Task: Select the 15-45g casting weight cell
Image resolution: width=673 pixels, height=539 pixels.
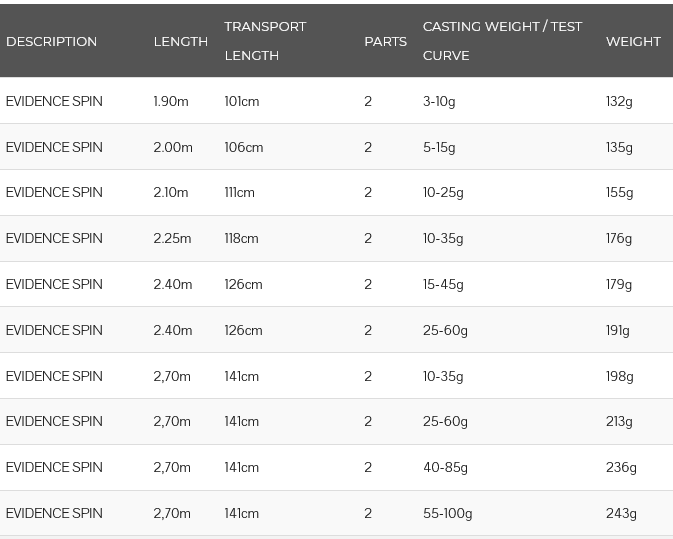Action: [x=443, y=284]
